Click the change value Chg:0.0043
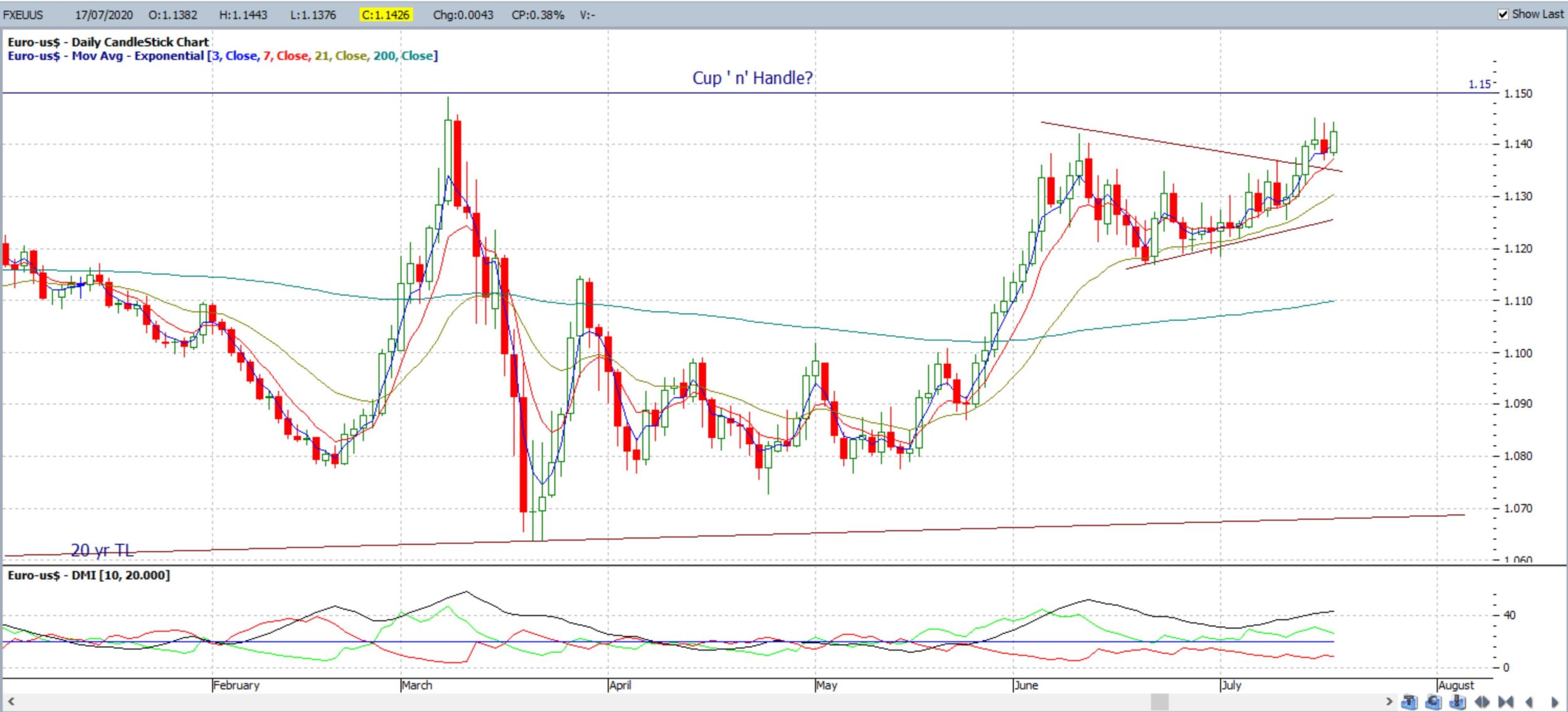The width and height of the screenshot is (1568, 712). pyautogui.click(x=463, y=14)
